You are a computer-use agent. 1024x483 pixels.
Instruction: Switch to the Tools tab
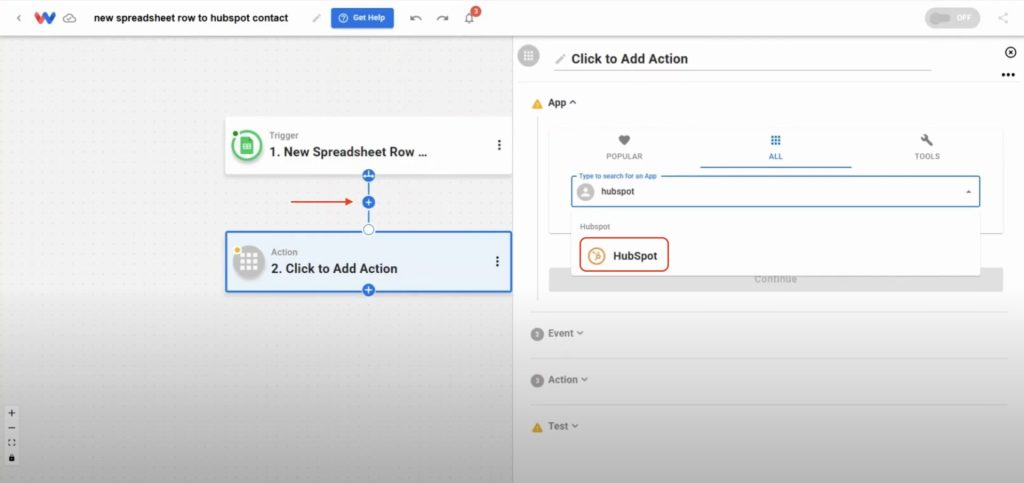tap(927, 148)
